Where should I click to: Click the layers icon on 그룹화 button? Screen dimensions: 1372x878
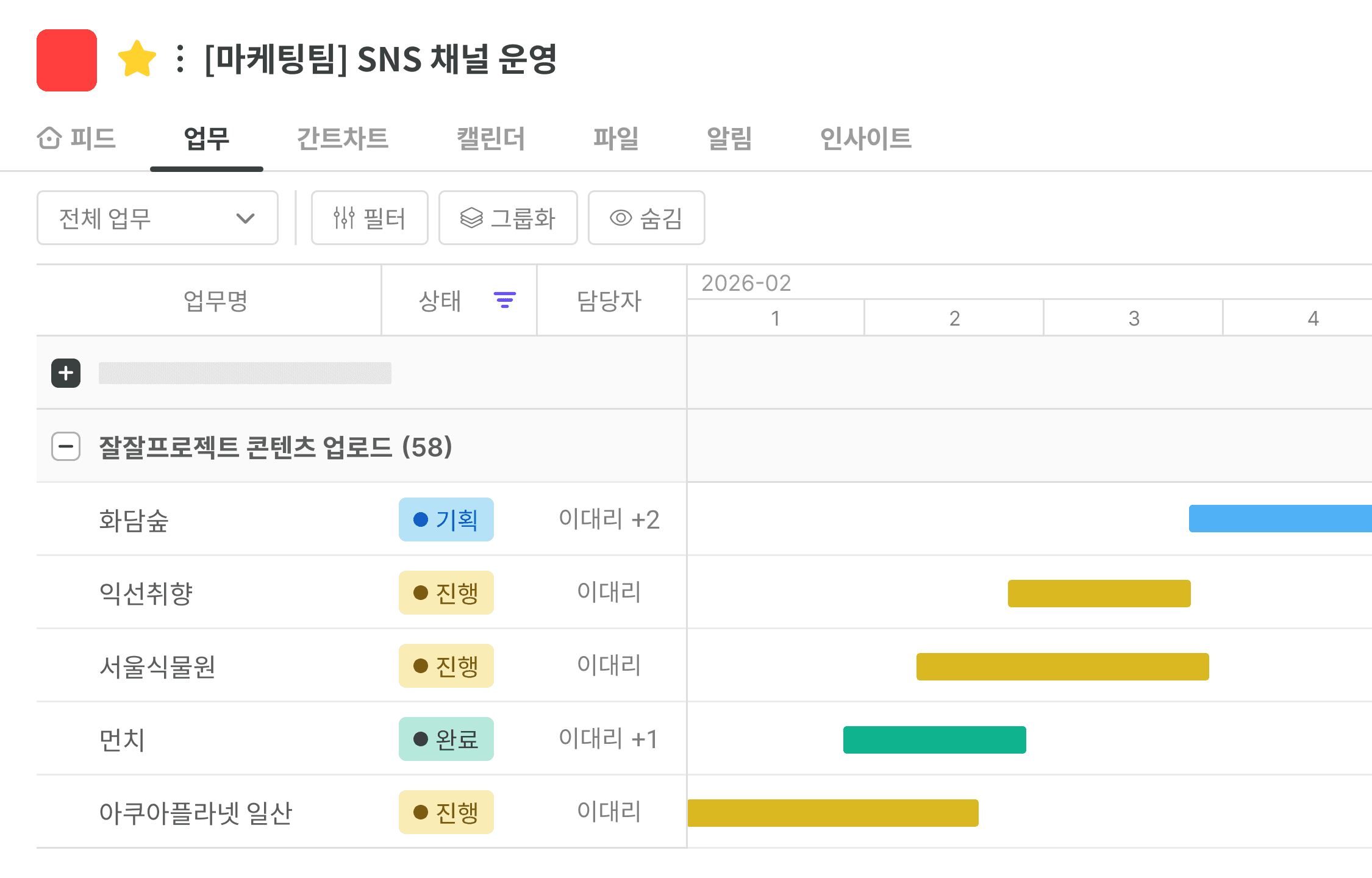471,218
